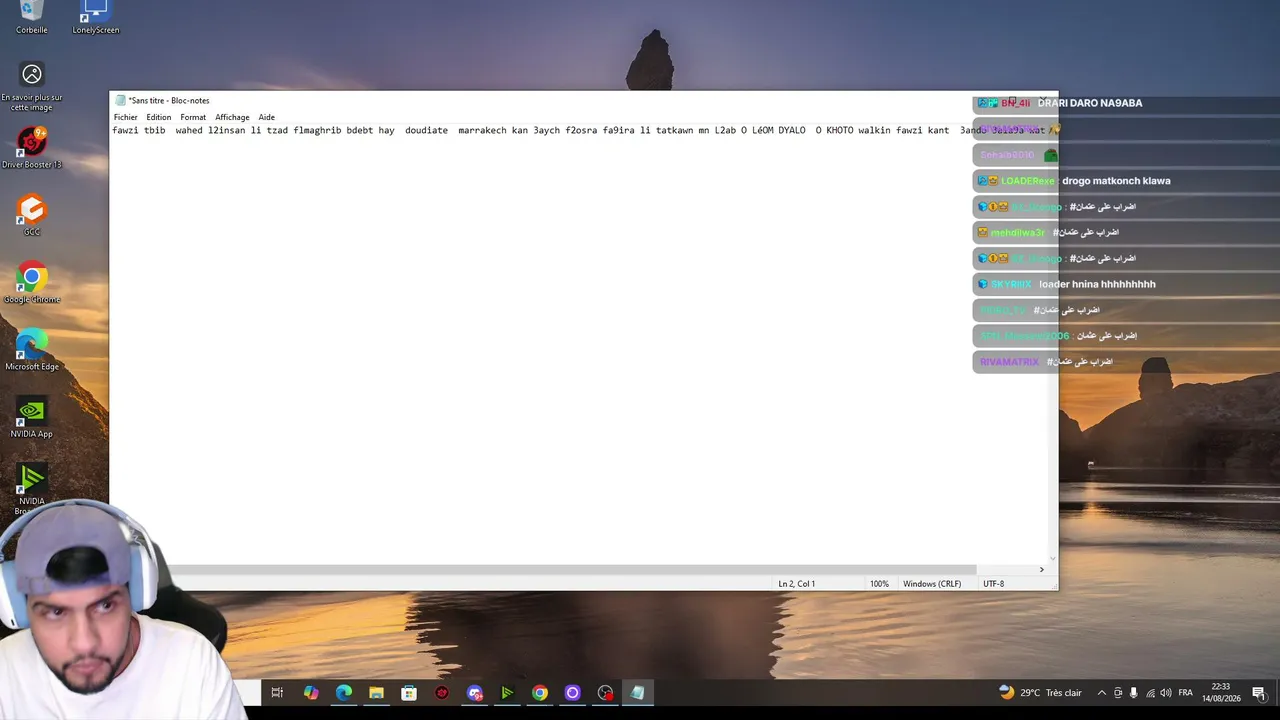Open Google Chrome from the taskbar

540,693
